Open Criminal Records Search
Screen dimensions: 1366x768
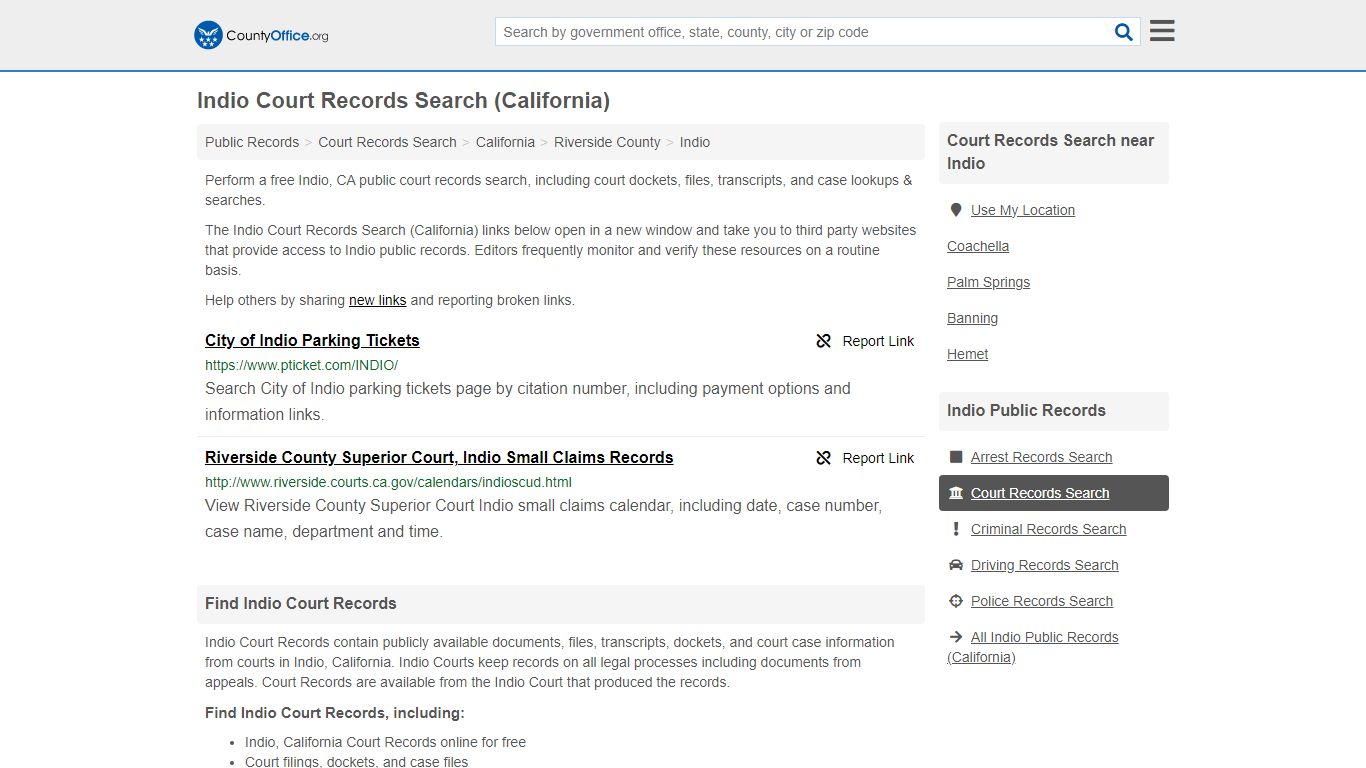pyautogui.click(x=1048, y=529)
